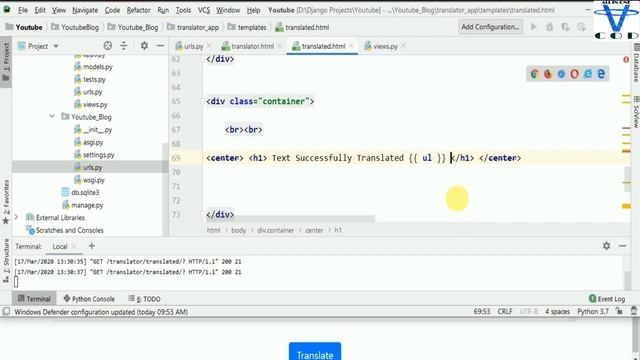Click the locate/select opened file target icon
The width and height of the screenshot is (640, 360).
coord(108,46)
